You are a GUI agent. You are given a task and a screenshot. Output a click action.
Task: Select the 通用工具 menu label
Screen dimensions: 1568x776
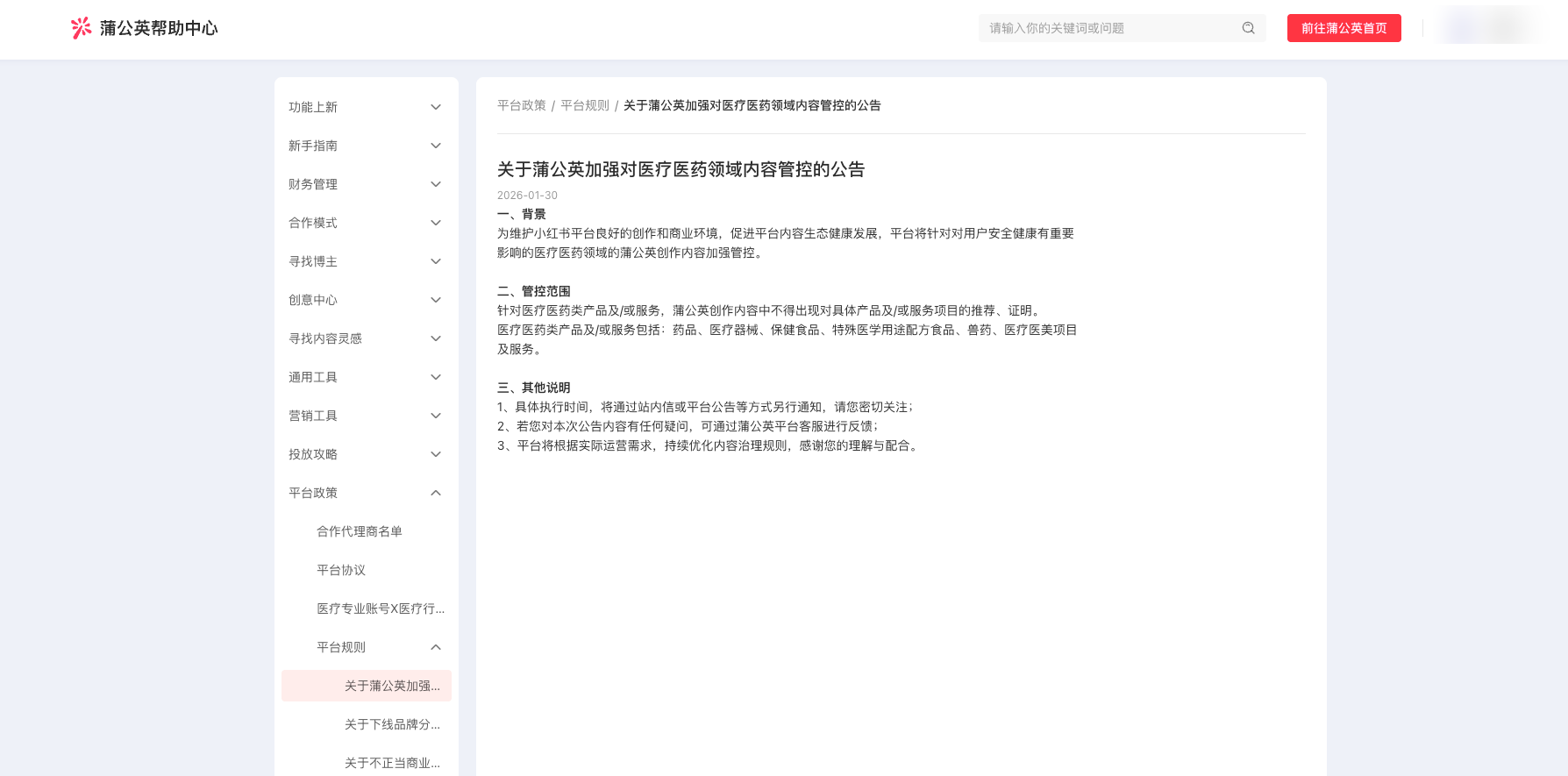(x=313, y=377)
